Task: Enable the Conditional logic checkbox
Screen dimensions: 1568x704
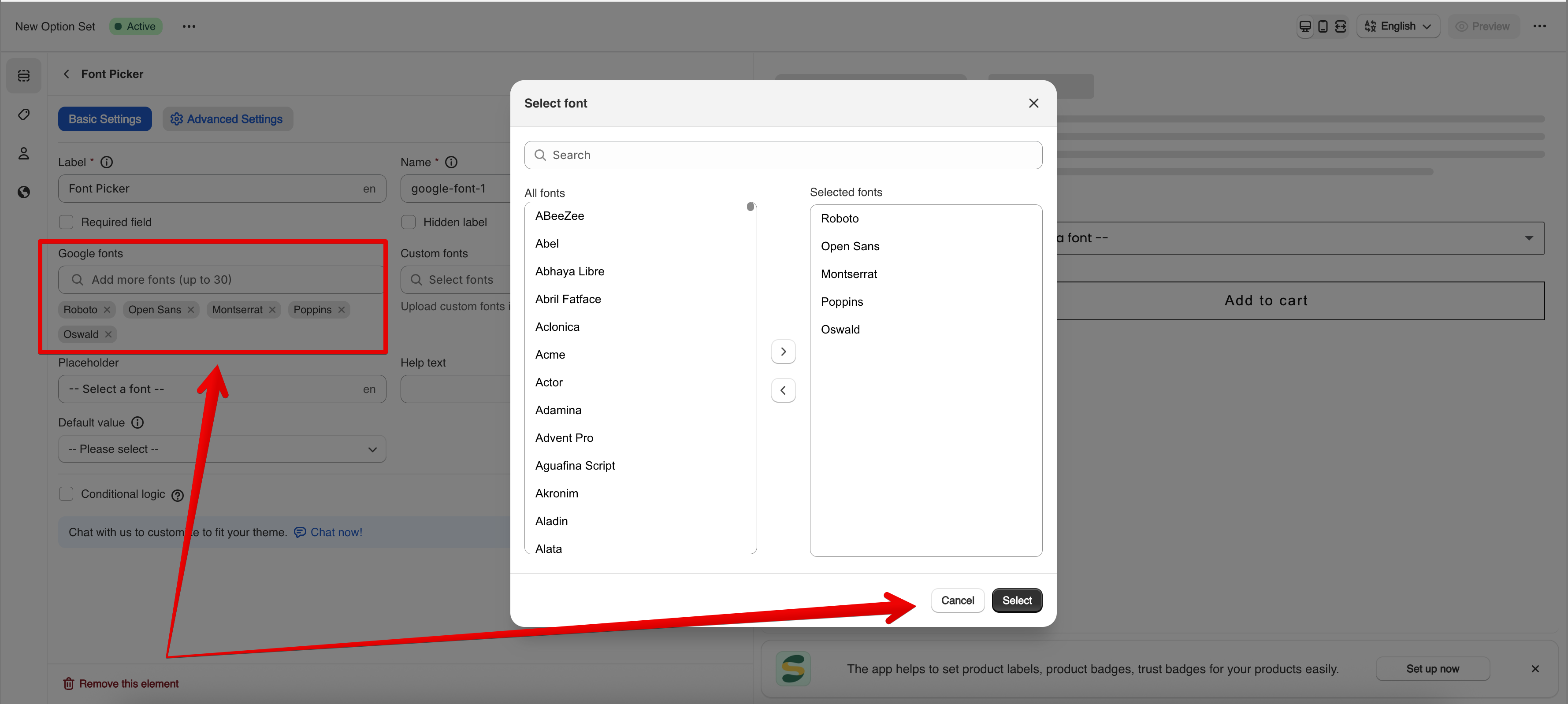Action: click(66, 494)
